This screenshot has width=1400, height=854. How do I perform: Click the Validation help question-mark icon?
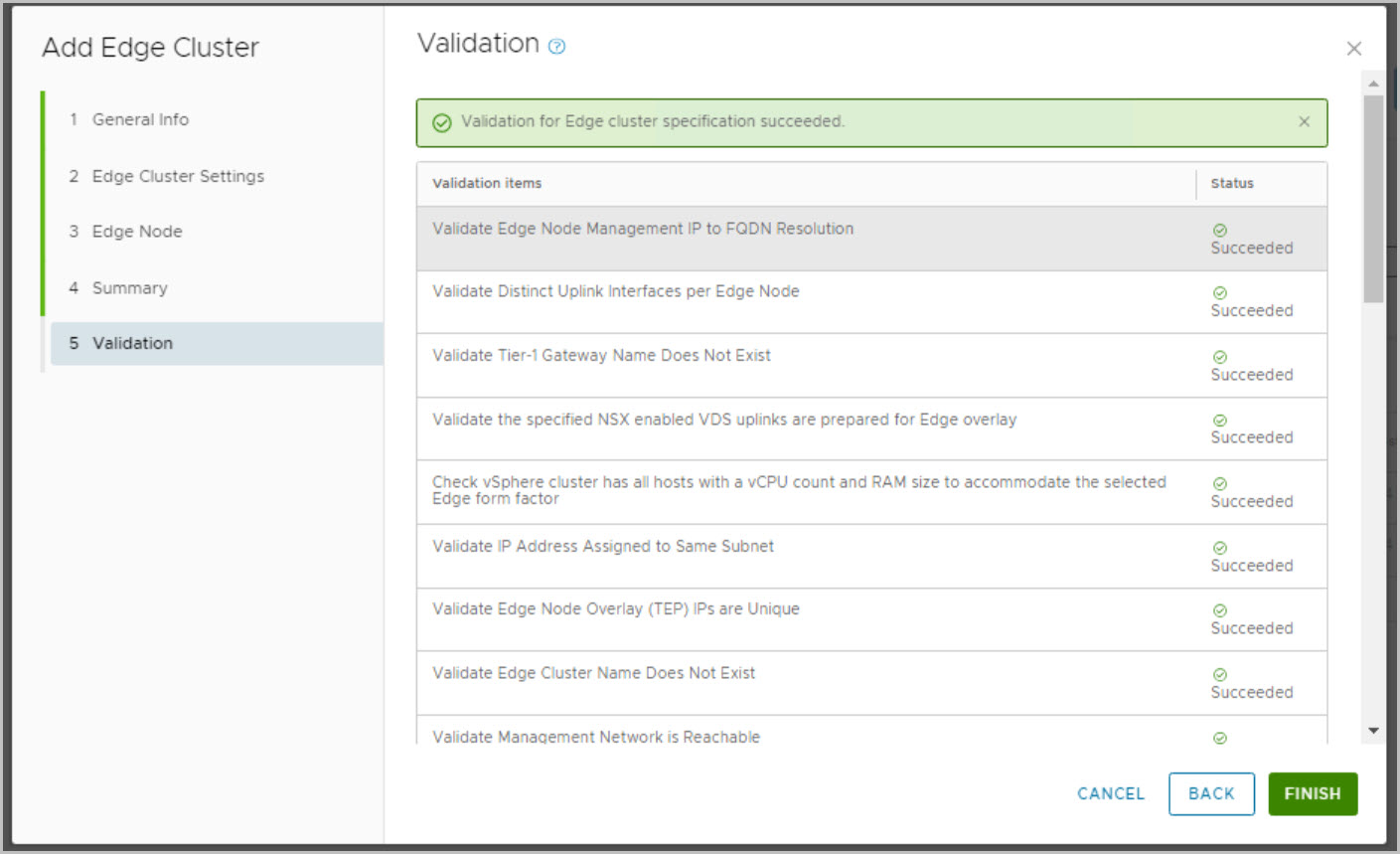(557, 46)
